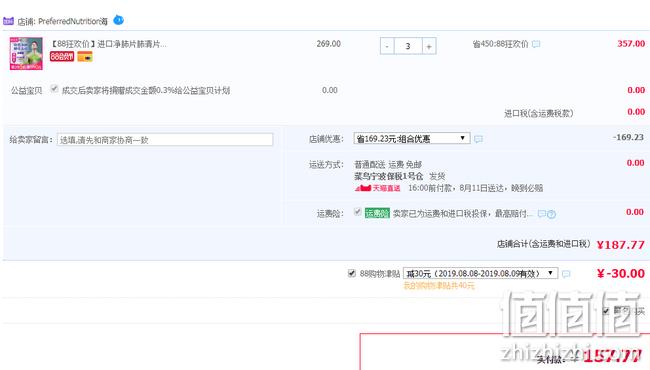This screenshot has height=370, width=650.
Task: Toggle the 运费险 checkbox
Action: tap(357, 212)
